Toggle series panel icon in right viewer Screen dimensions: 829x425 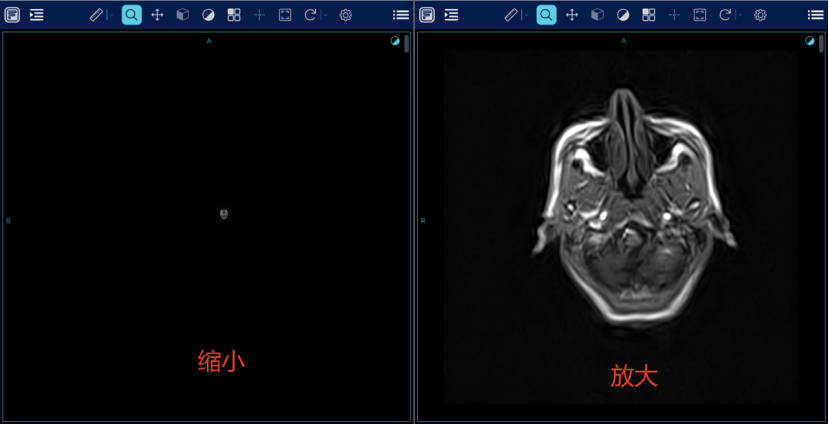pyautogui.click(x=427, y=15)
